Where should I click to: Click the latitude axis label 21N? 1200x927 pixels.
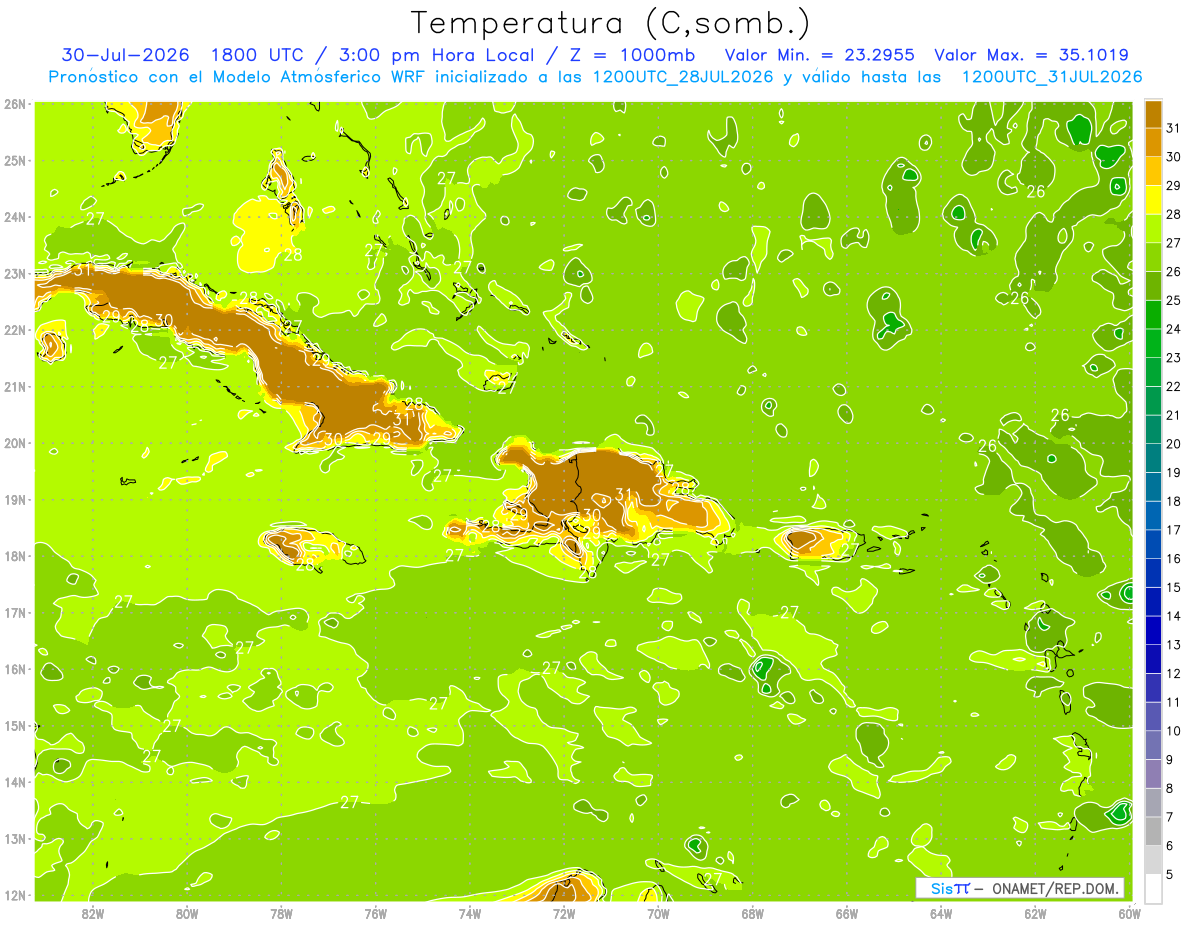(x=15, y=386)
